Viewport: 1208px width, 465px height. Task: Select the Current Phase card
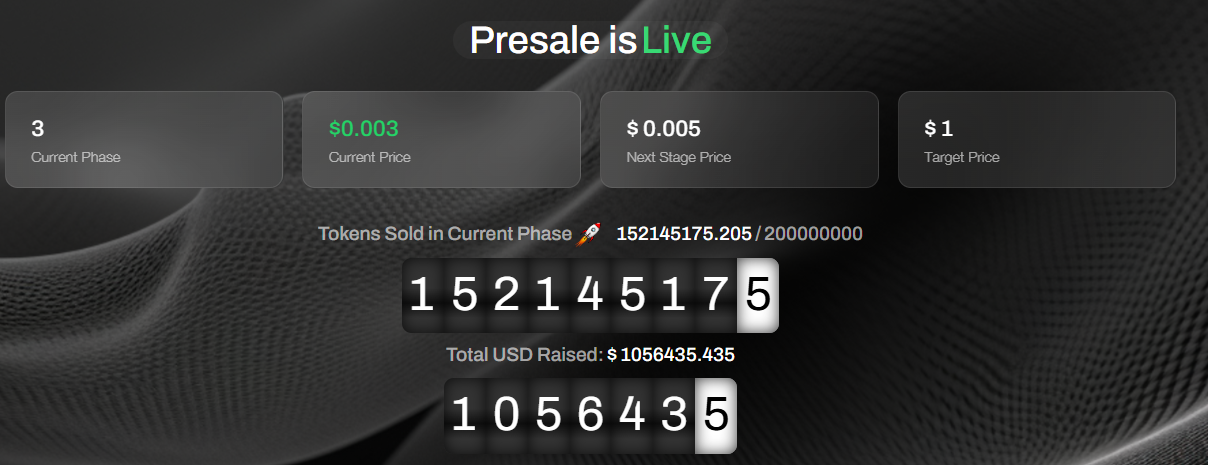[x=144, y=139]
